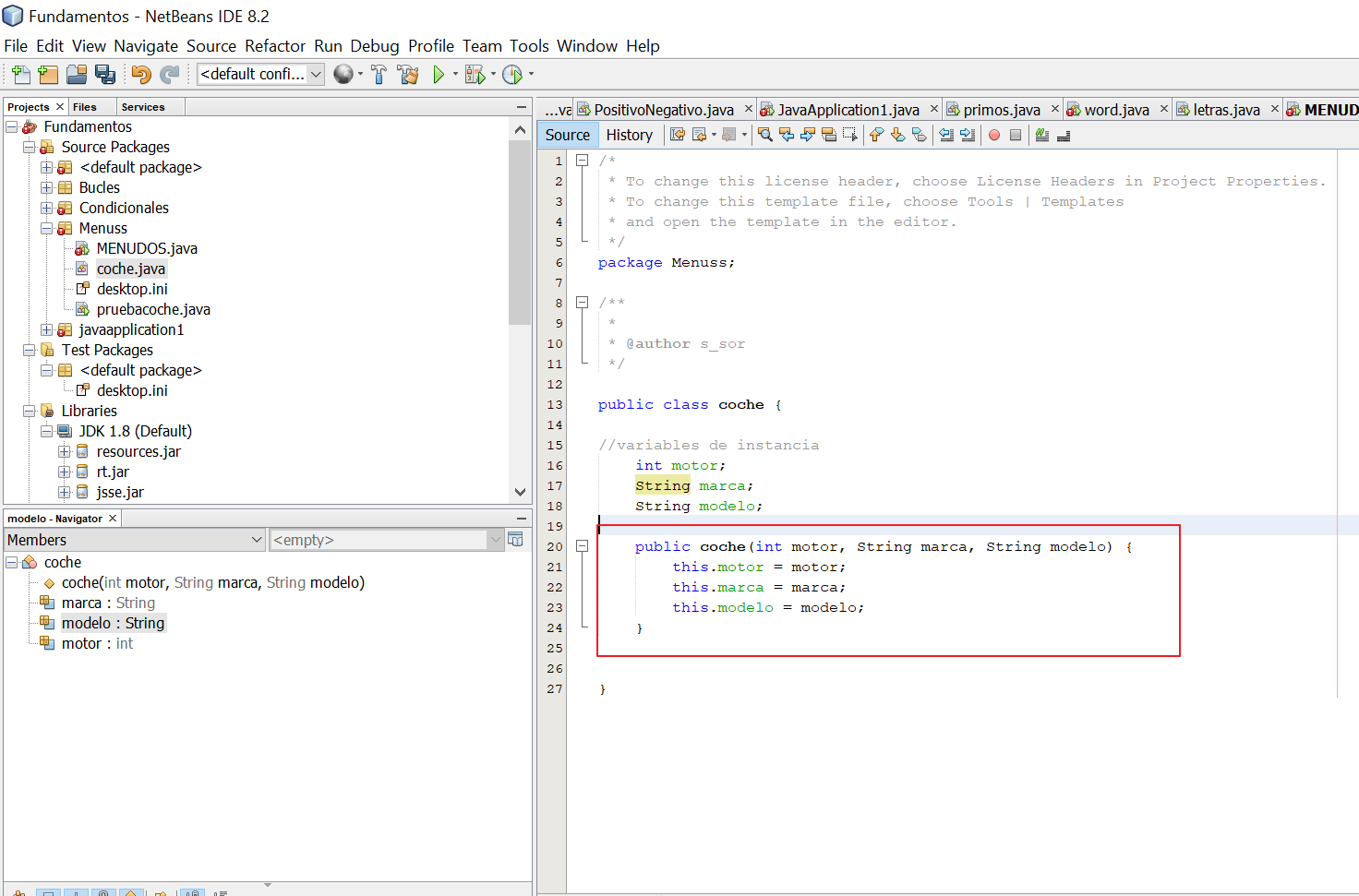Close the word.java editor tab
The height and width of the screenshot is (896, 1359).
1164,109
